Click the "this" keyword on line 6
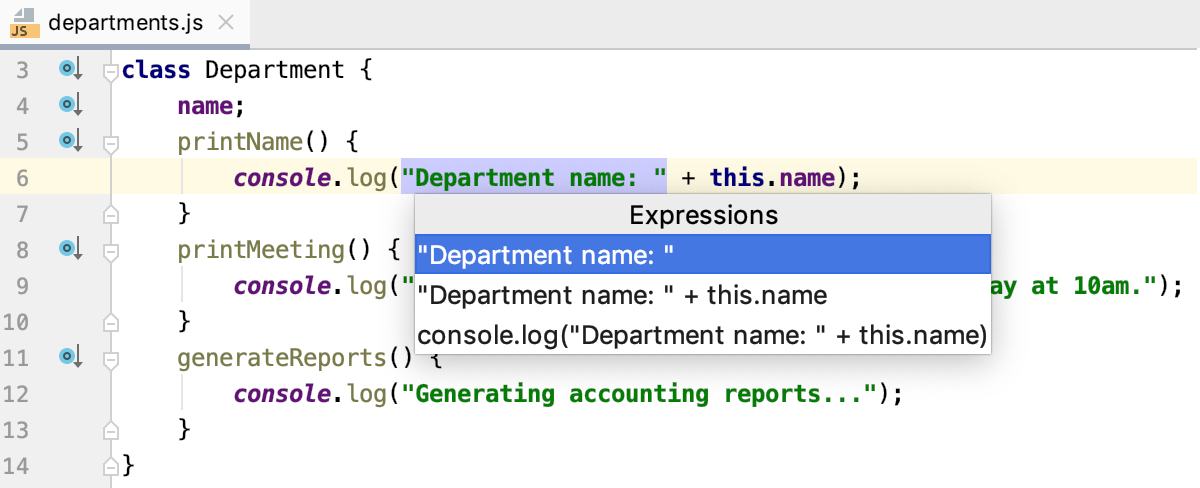1200x488 pixels. (x=738, y=178)
